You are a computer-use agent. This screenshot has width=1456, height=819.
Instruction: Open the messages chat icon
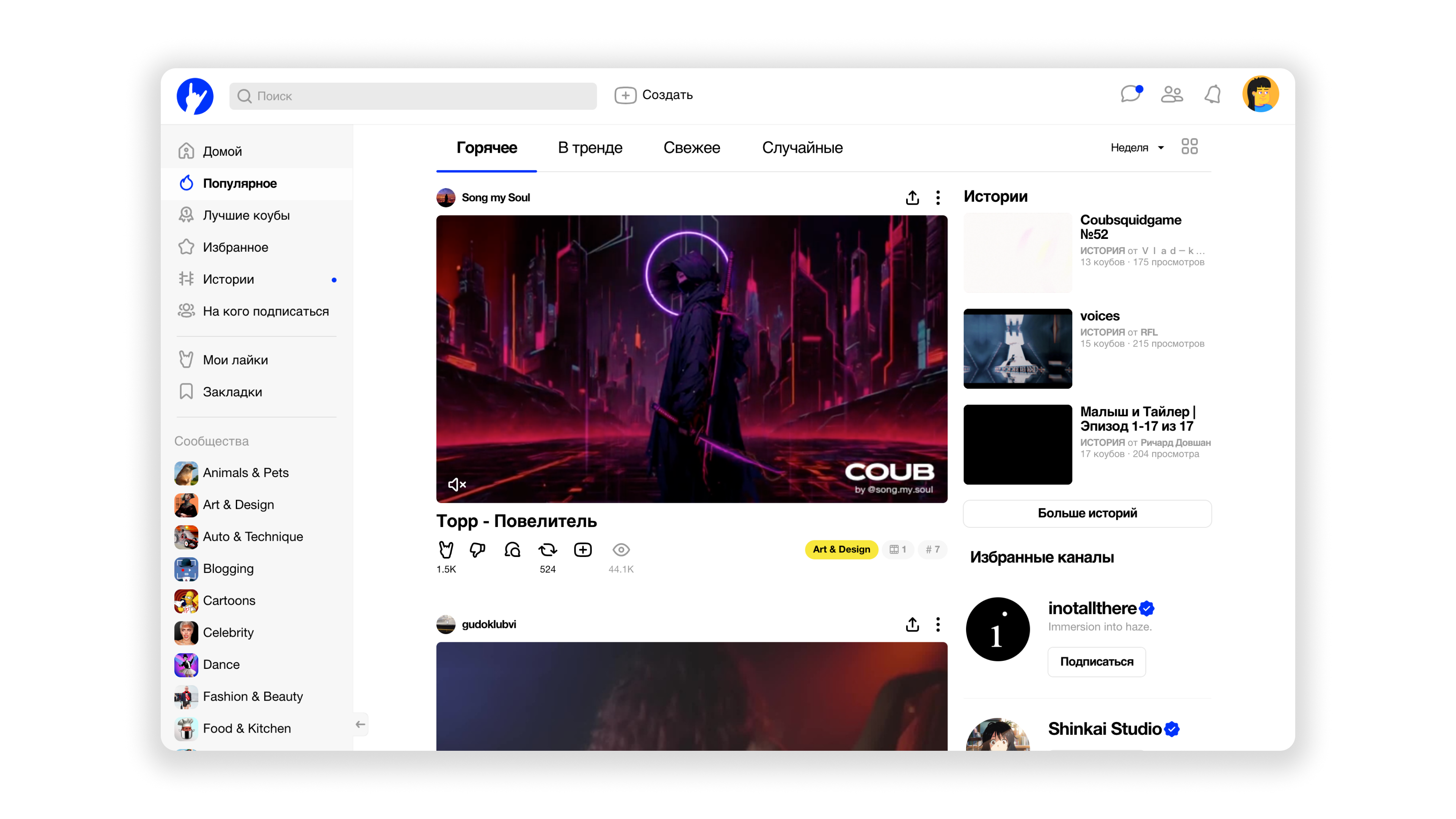[1131, 93]
